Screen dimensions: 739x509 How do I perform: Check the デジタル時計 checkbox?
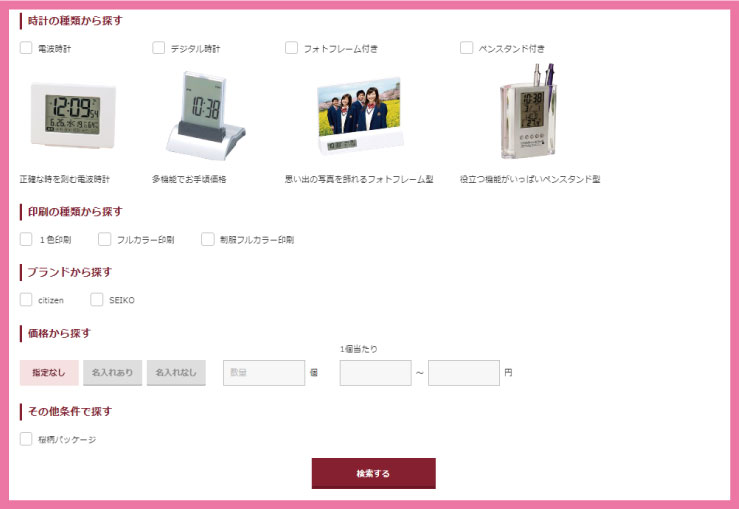pyautogui.click(x=158, y=48)
